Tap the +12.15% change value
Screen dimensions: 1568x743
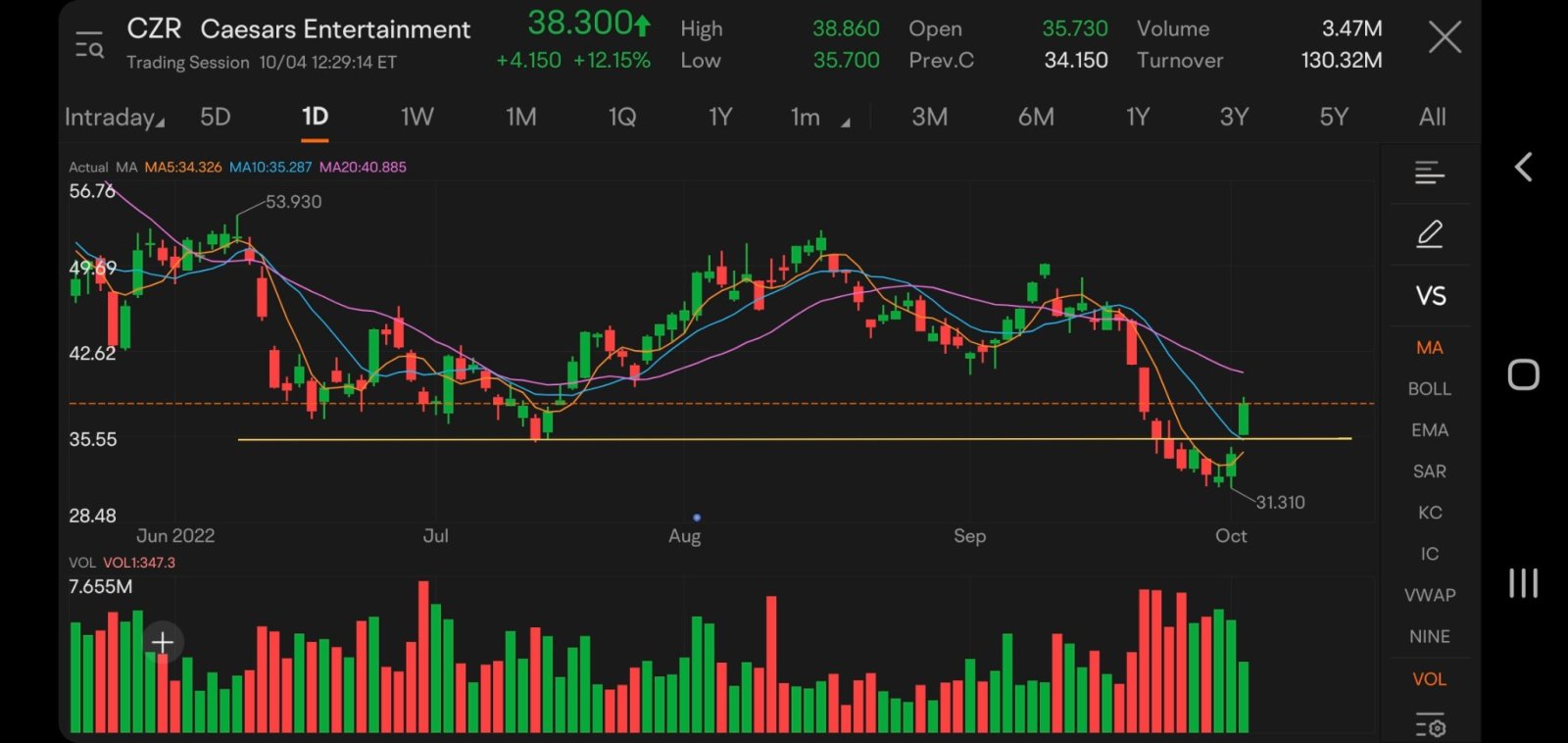[x=612, y=61]
